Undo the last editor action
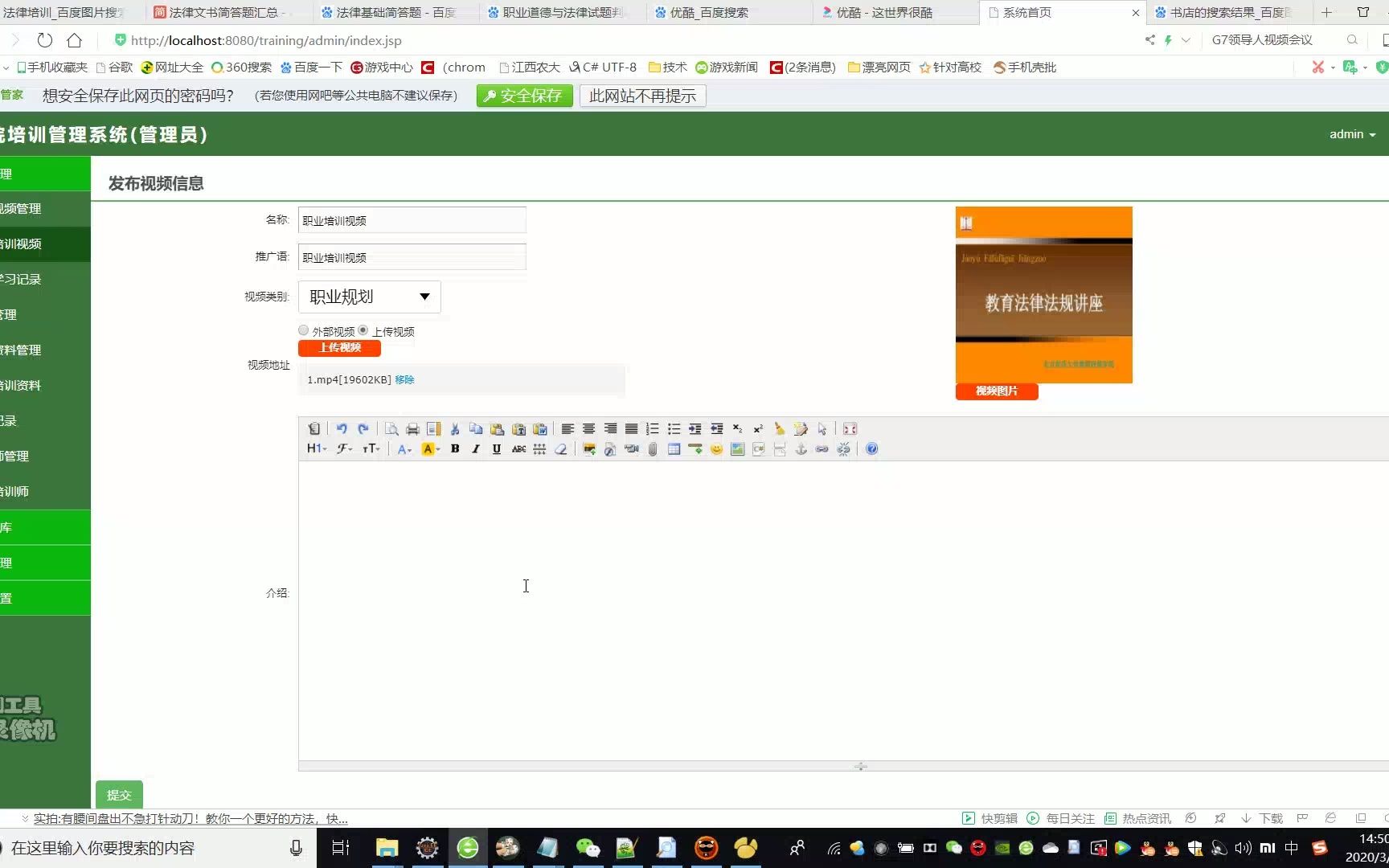This screenshot has height=868, width=1389. [x=341, y=428]
